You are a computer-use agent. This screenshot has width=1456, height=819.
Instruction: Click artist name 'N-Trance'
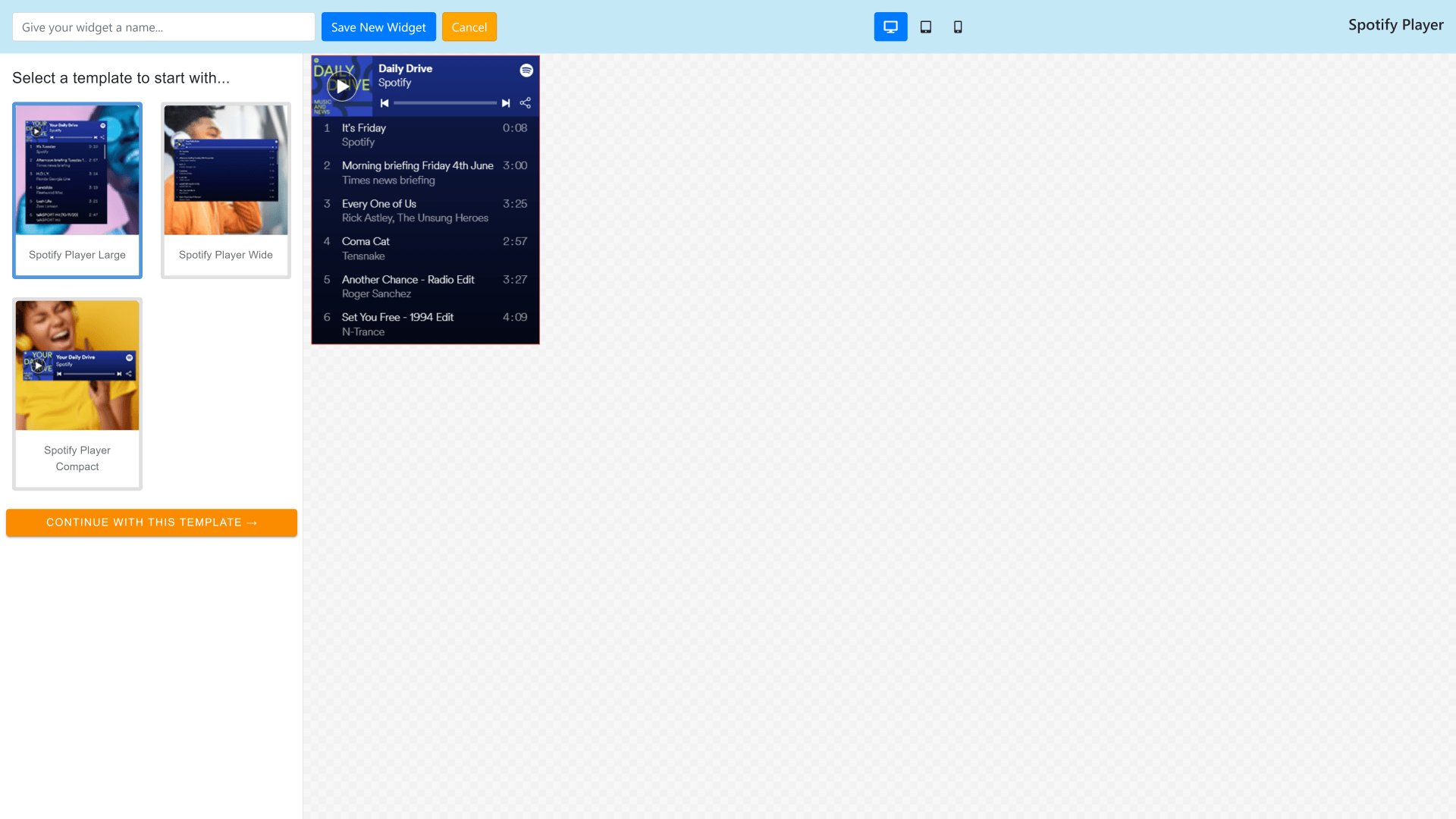click(x=363, y=332)
